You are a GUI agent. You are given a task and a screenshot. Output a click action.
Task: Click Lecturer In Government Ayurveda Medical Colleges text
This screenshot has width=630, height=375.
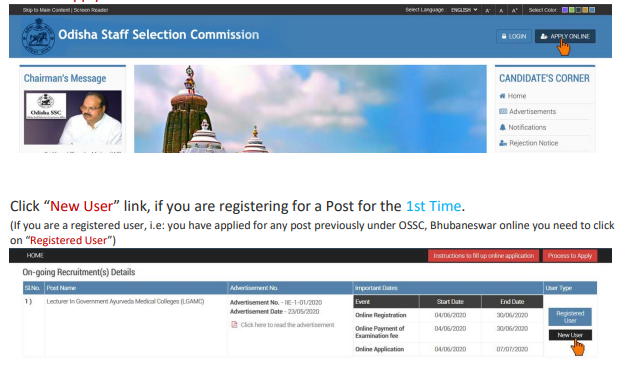point(125,301)
